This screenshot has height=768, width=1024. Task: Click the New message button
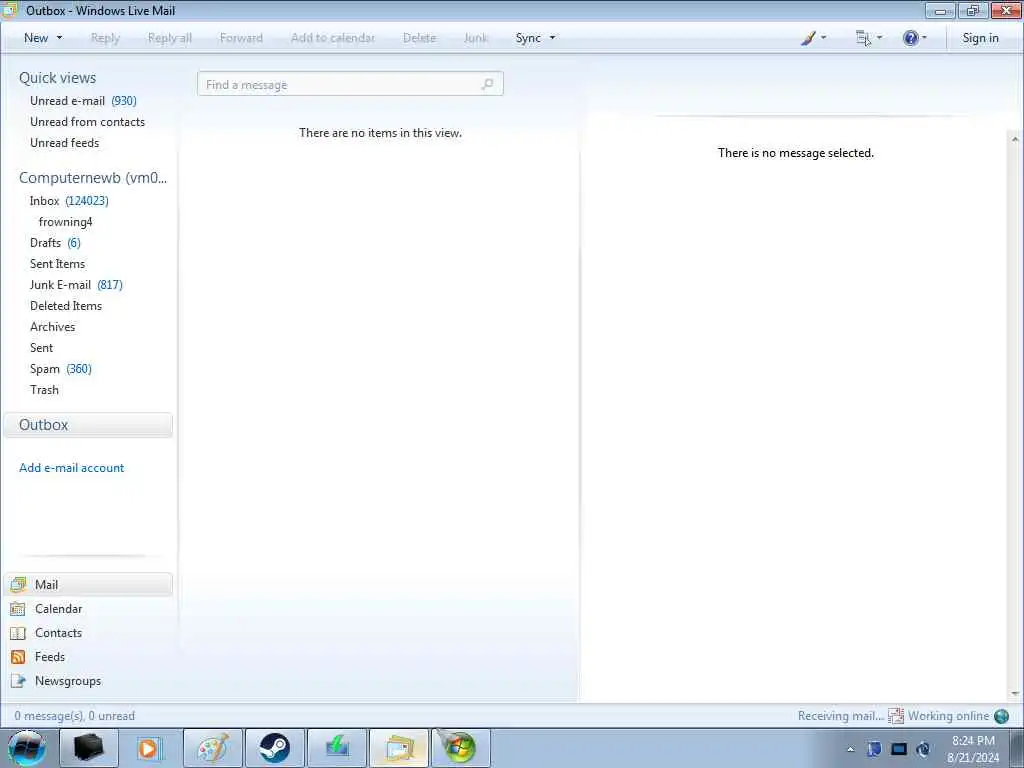click(x=36, y=38)
